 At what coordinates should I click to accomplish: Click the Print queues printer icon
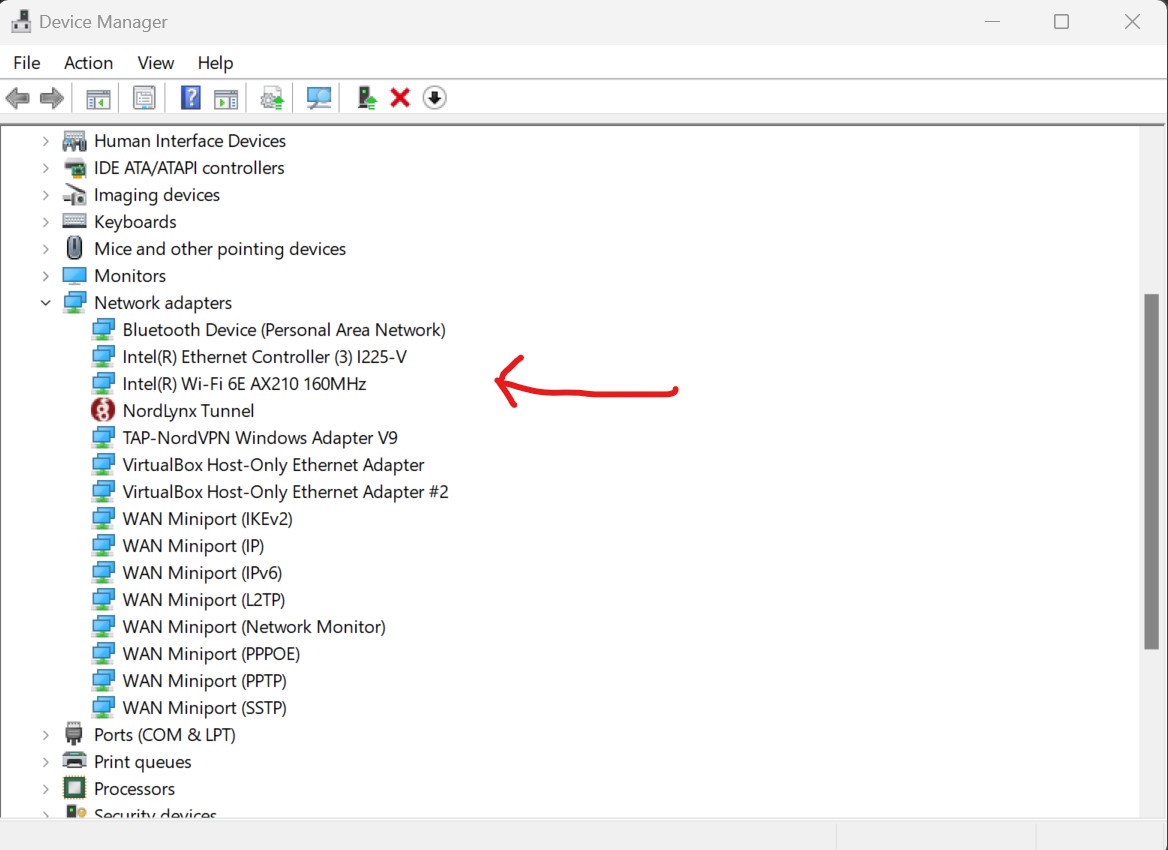[x=74, y=761]
